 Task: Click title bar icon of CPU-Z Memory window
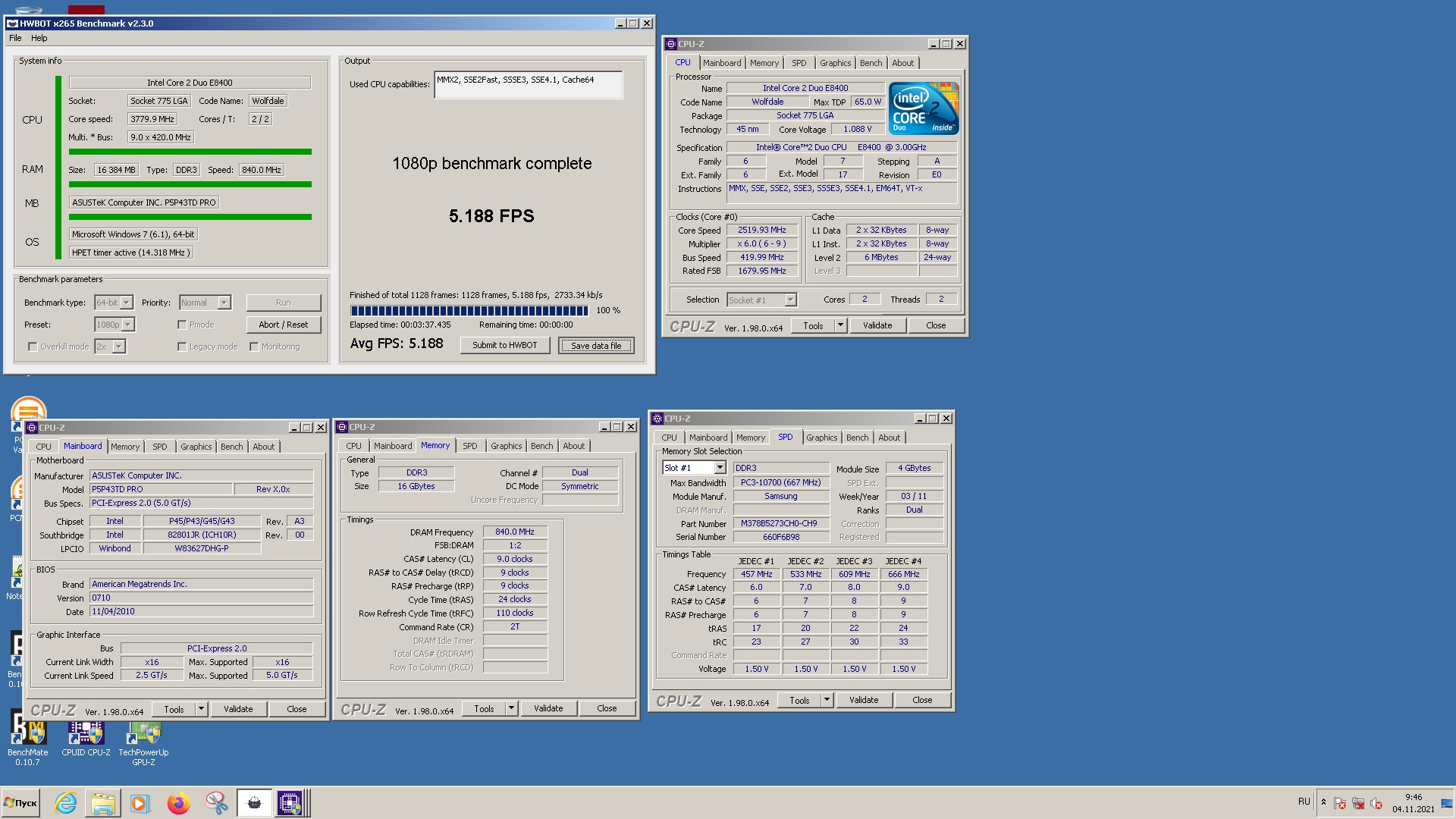click(x=342, y=427)
